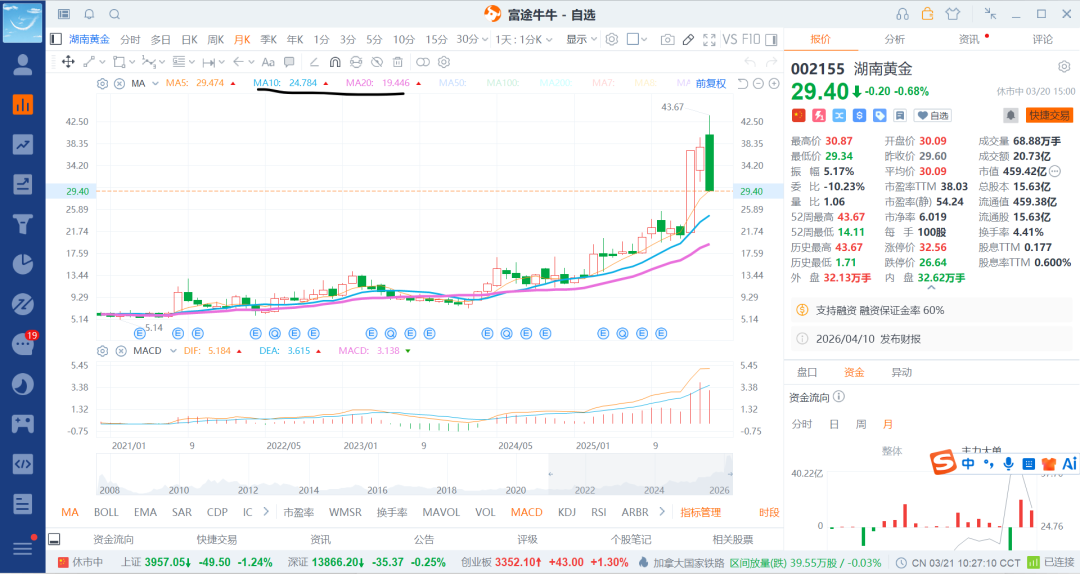Click the first E earnings marker under the chart

tap(140, 334)
